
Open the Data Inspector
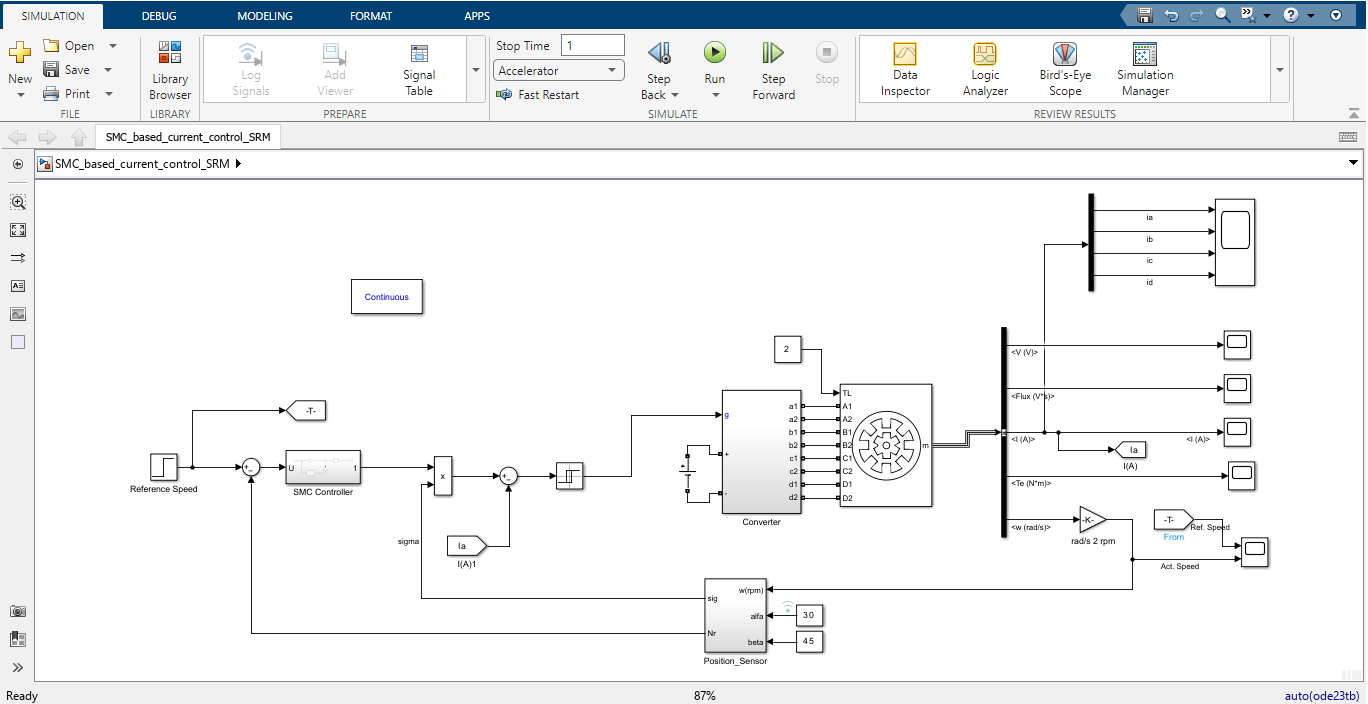pos(904,69)
